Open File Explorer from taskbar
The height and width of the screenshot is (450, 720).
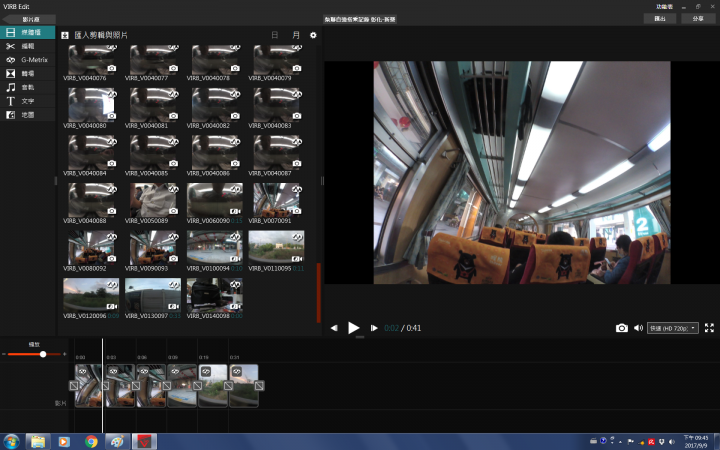coord(38,442)
